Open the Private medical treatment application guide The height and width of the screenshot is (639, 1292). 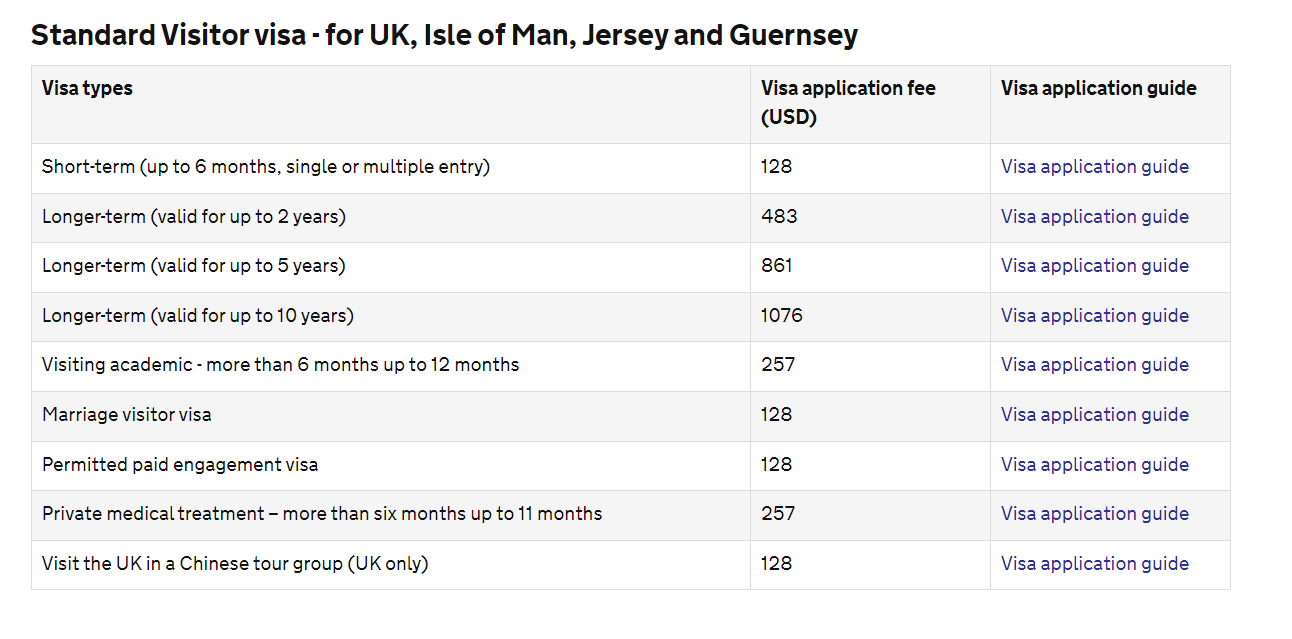click(x=1094, y=514)
